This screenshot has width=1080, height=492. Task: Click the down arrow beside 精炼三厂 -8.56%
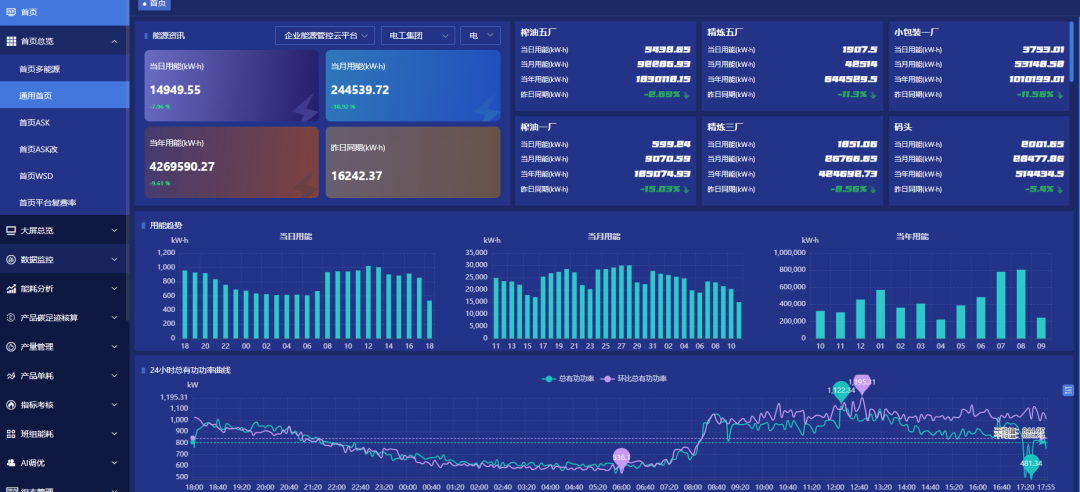[874, 189]
